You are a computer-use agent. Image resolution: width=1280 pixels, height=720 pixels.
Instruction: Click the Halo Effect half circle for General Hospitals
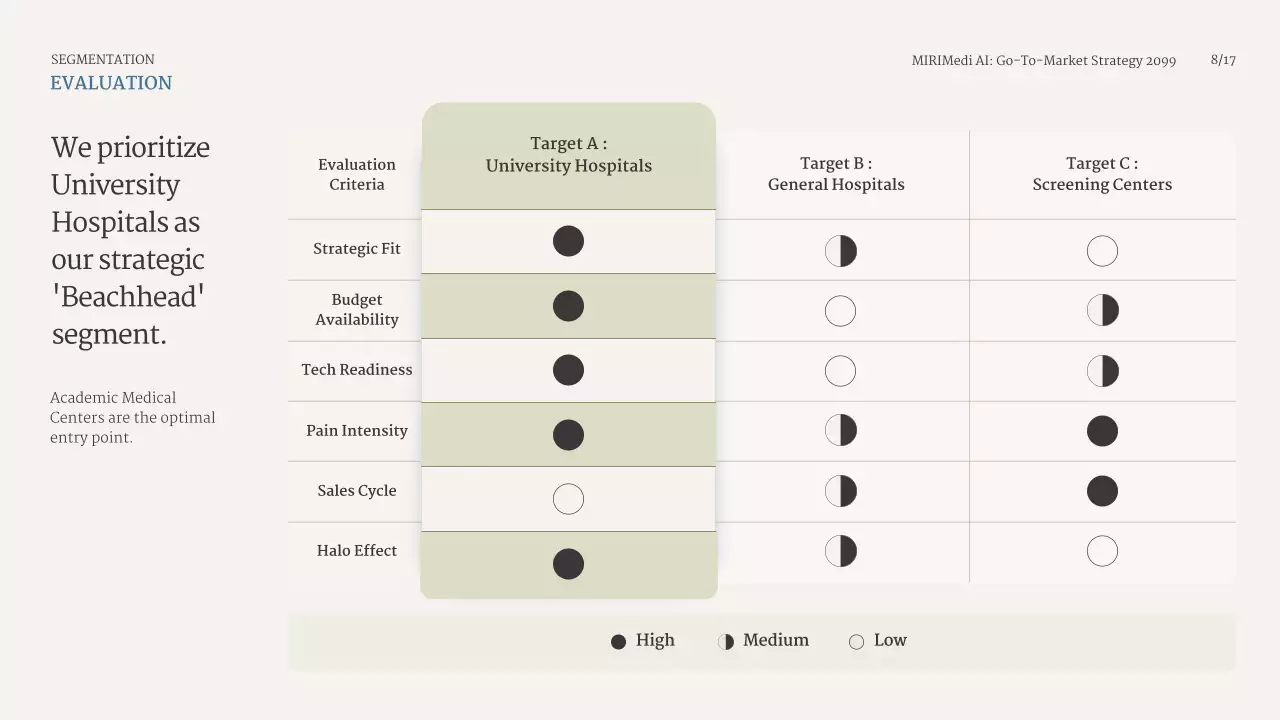(x=840, y=551)
